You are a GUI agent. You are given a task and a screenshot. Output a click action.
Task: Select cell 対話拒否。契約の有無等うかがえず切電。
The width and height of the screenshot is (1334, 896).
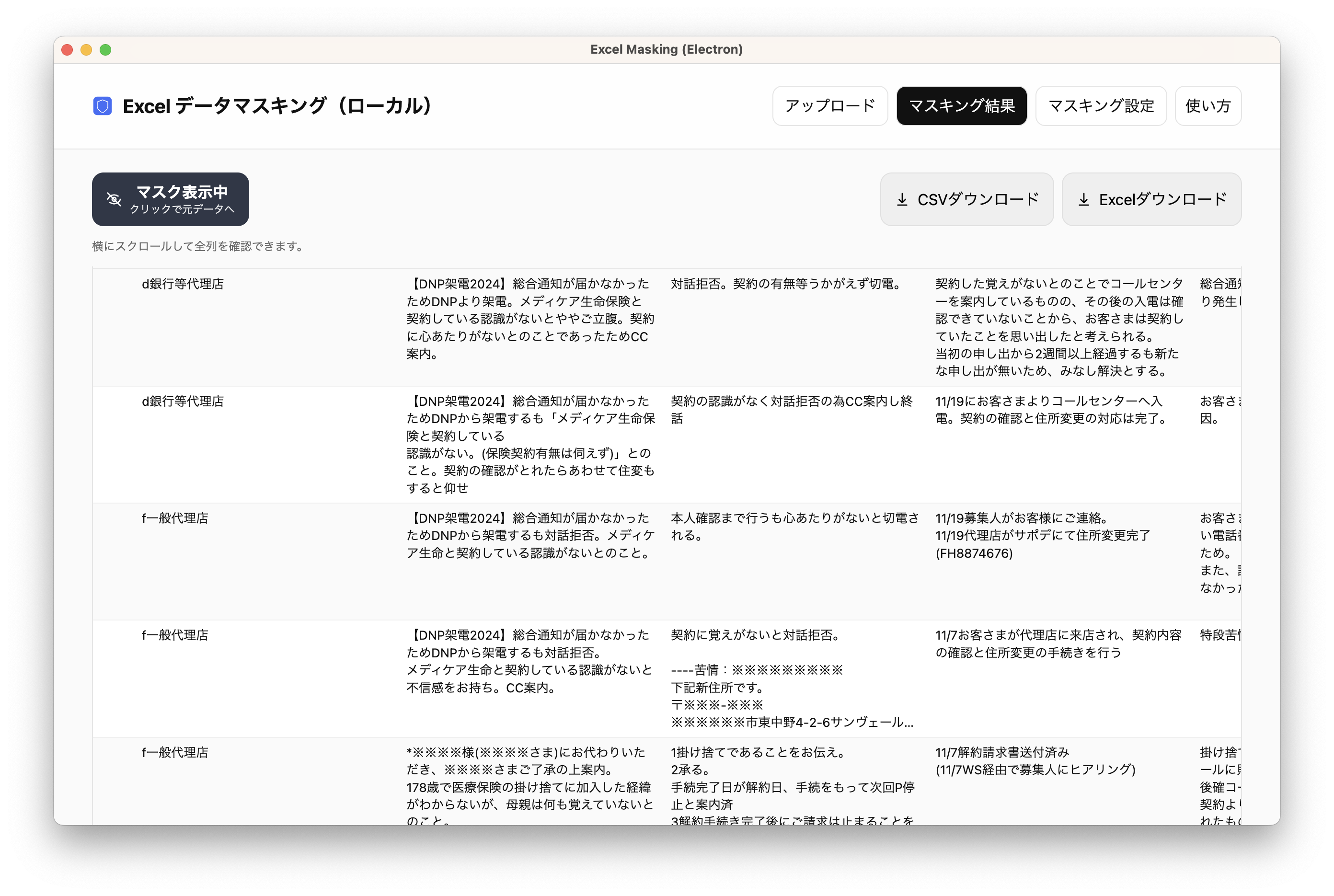pyautogui.click(x=786, y=284)
